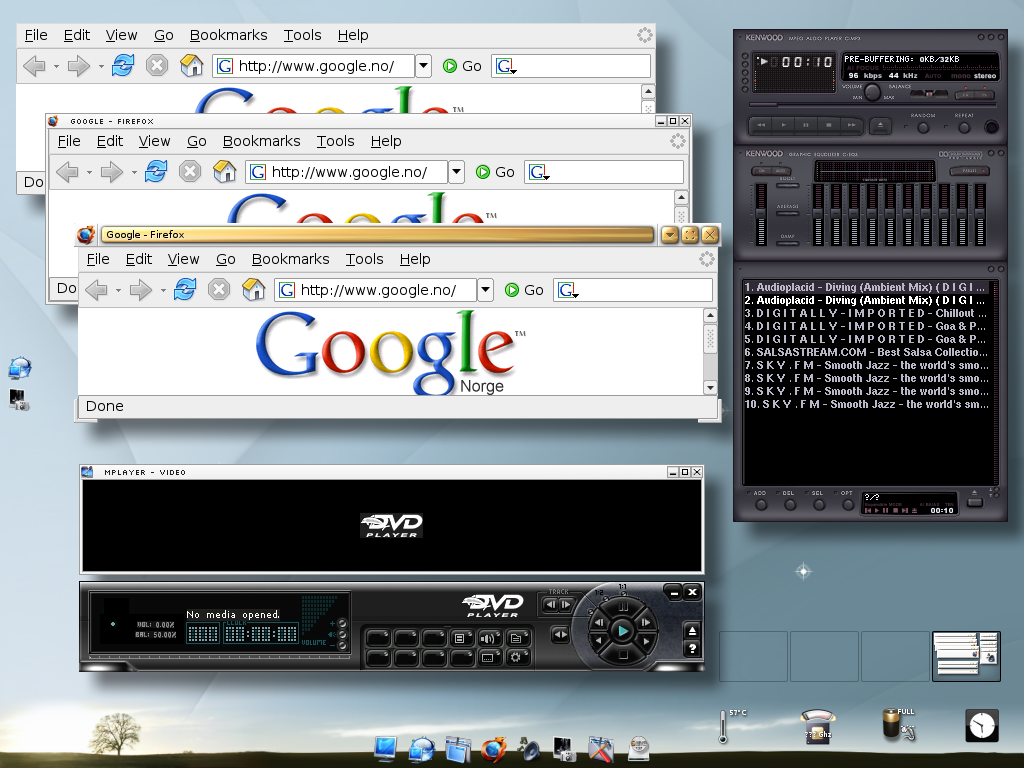Click the Kenwood seek progress bar
1024x768 pixels.
pyautogui.click(x=872, y=105)
